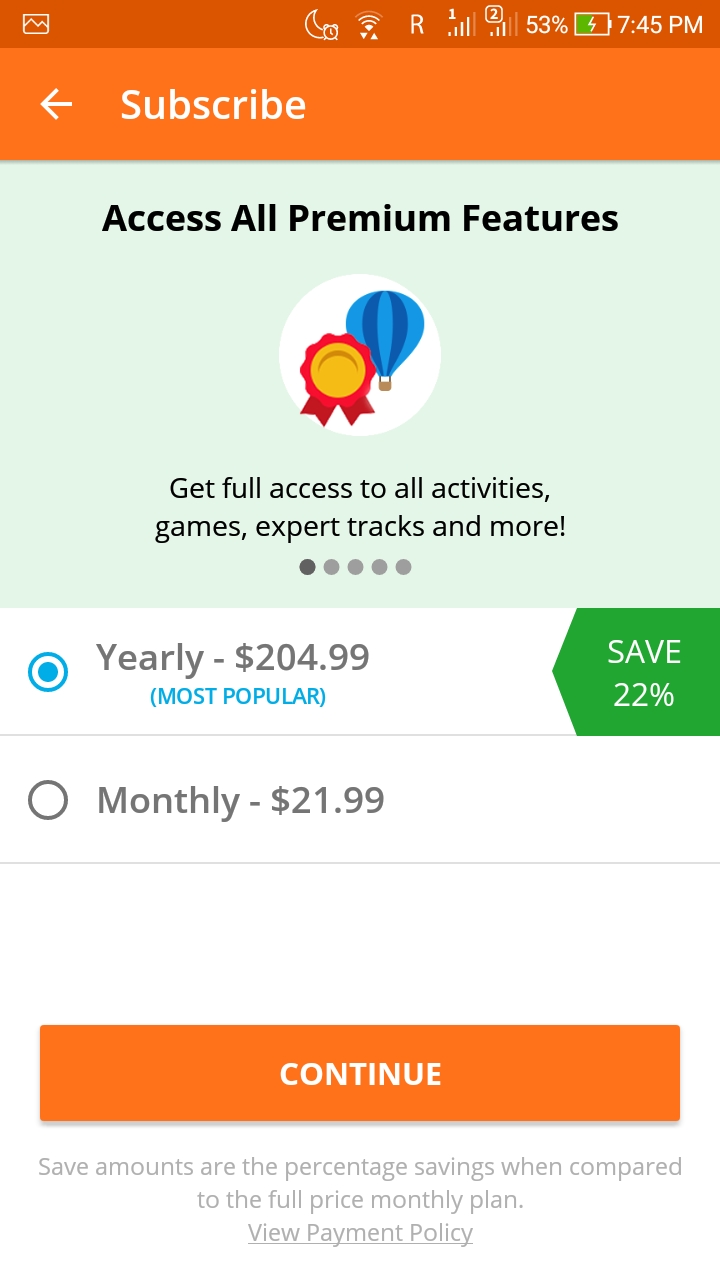Tap the Yearly - $204.99 plan text
This screenshot has height=1280, width=720.
(x=233, y=658)
